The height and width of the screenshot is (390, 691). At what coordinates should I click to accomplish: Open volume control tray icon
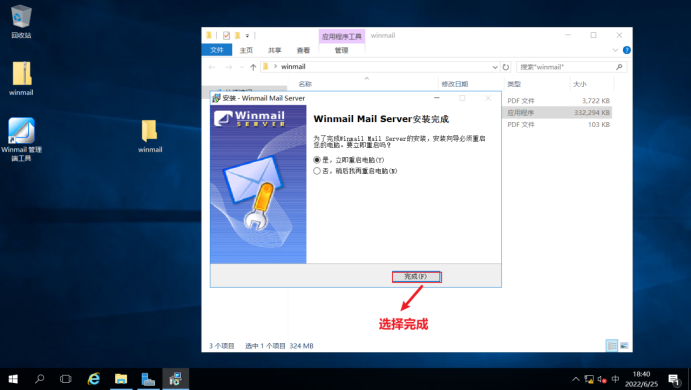coord(602,379)
